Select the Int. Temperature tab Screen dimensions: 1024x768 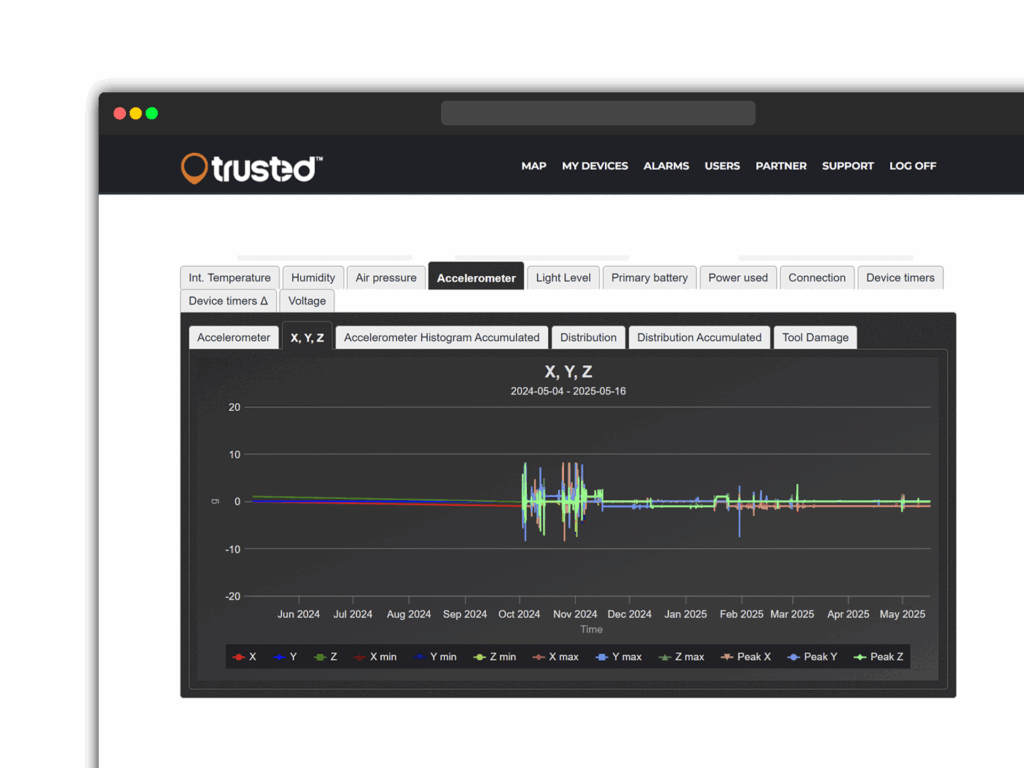(229, 278)
